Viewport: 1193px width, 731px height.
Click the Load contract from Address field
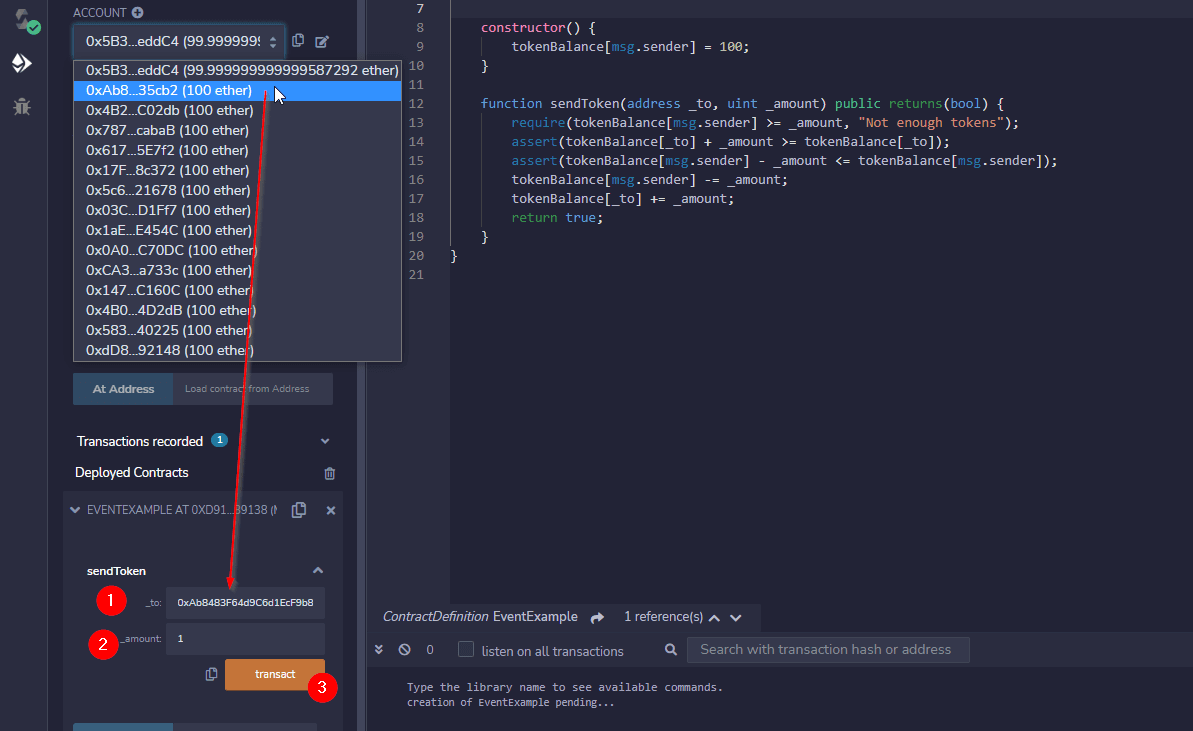click(x=253, y=389)
